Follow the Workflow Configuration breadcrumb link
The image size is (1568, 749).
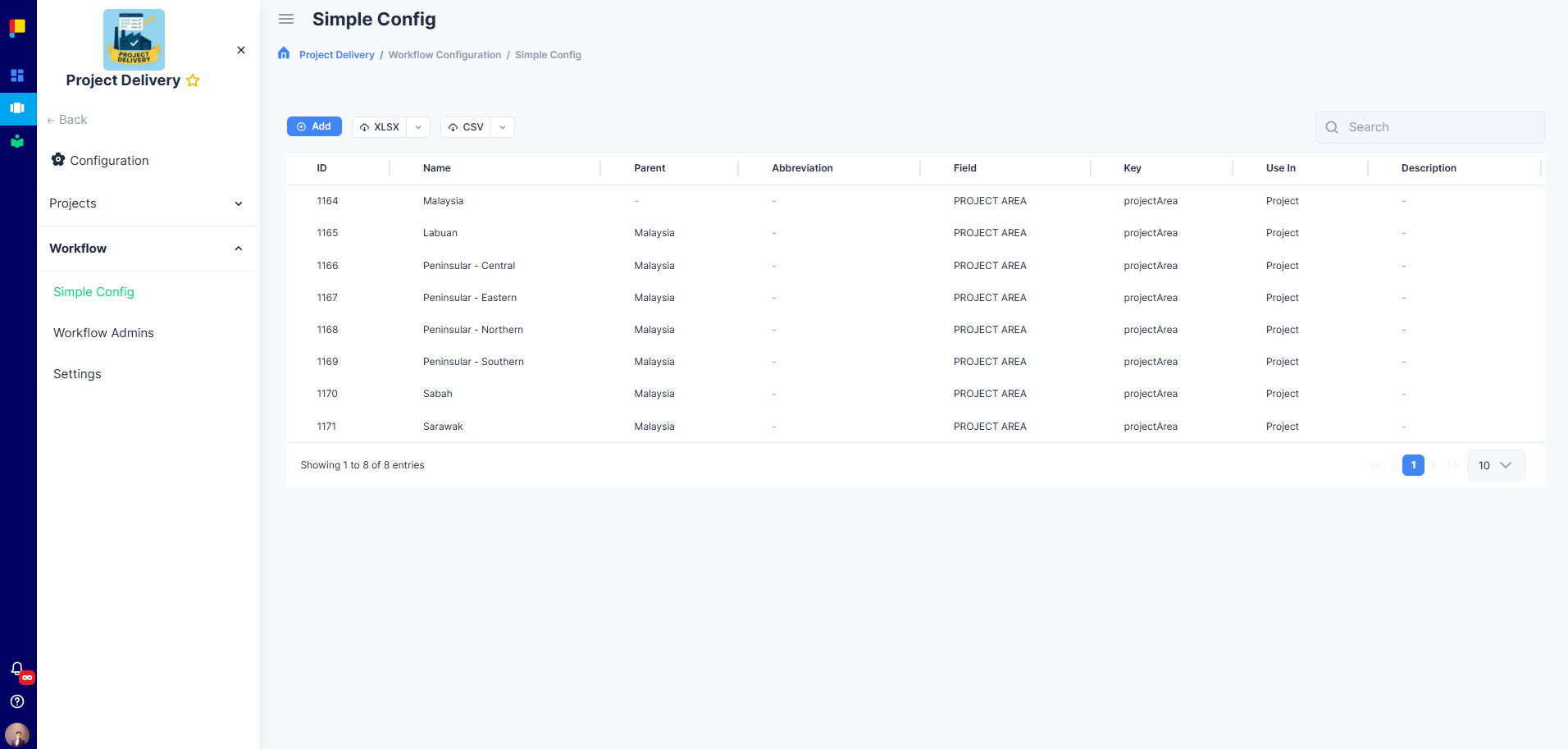tap(444, 54)
